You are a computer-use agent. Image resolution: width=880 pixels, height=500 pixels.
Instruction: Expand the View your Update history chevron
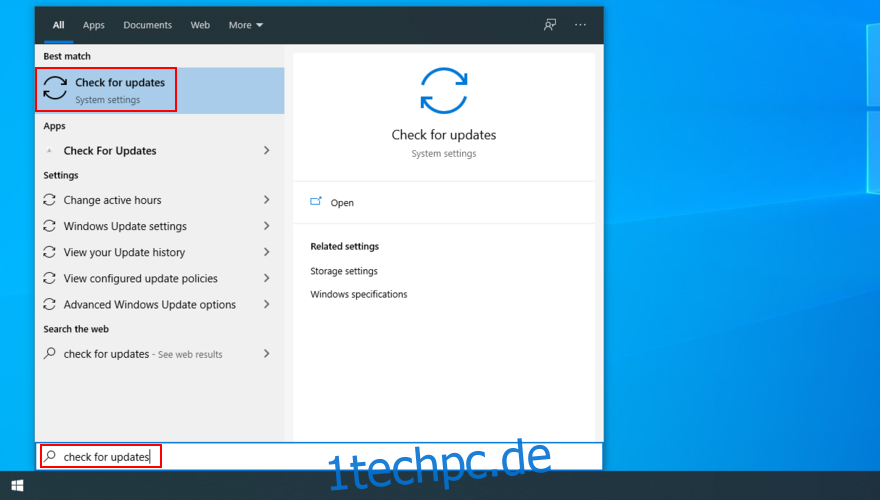[x=267, y=252]
